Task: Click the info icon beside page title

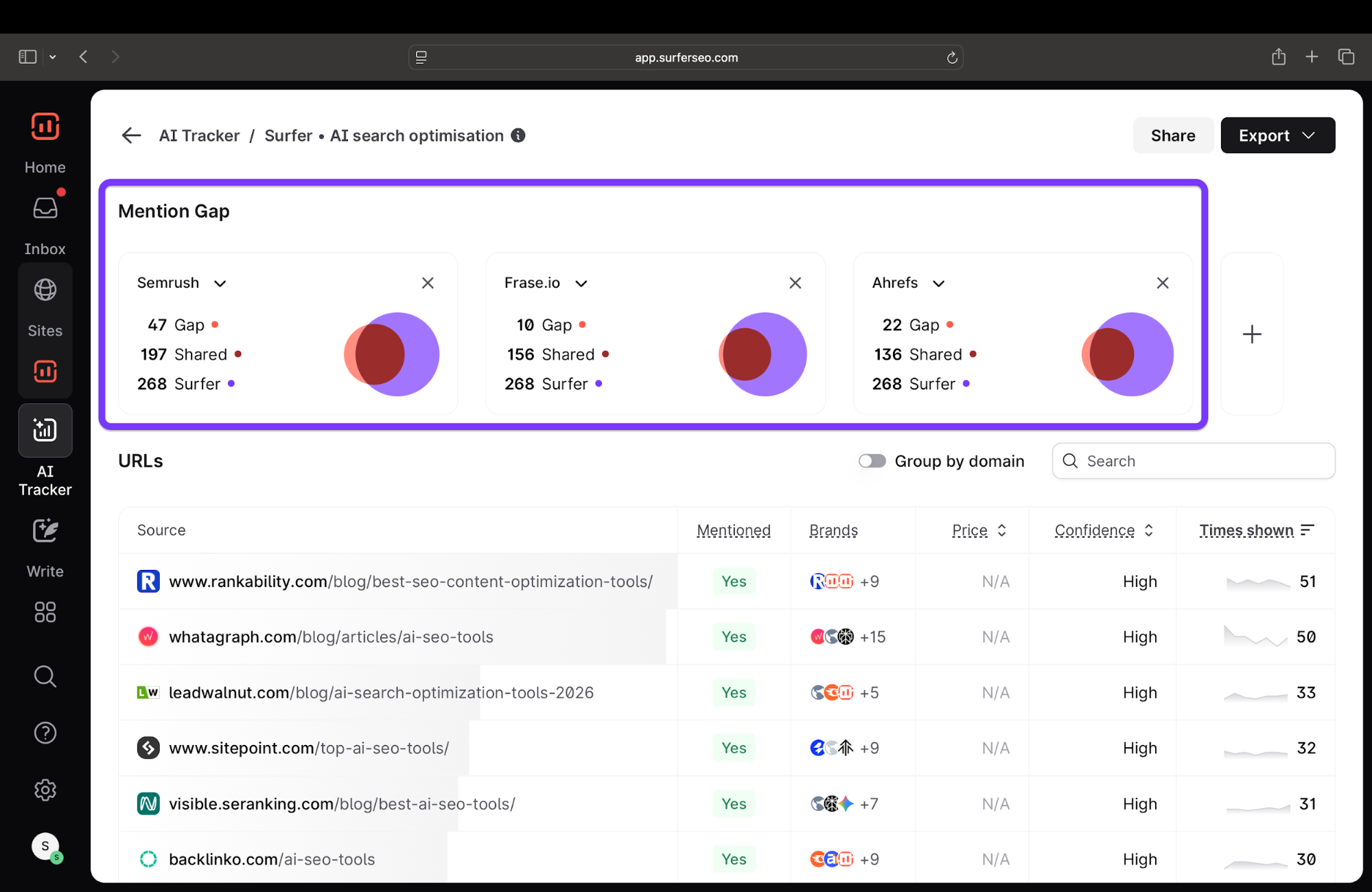Action: [x=518, y=135]
